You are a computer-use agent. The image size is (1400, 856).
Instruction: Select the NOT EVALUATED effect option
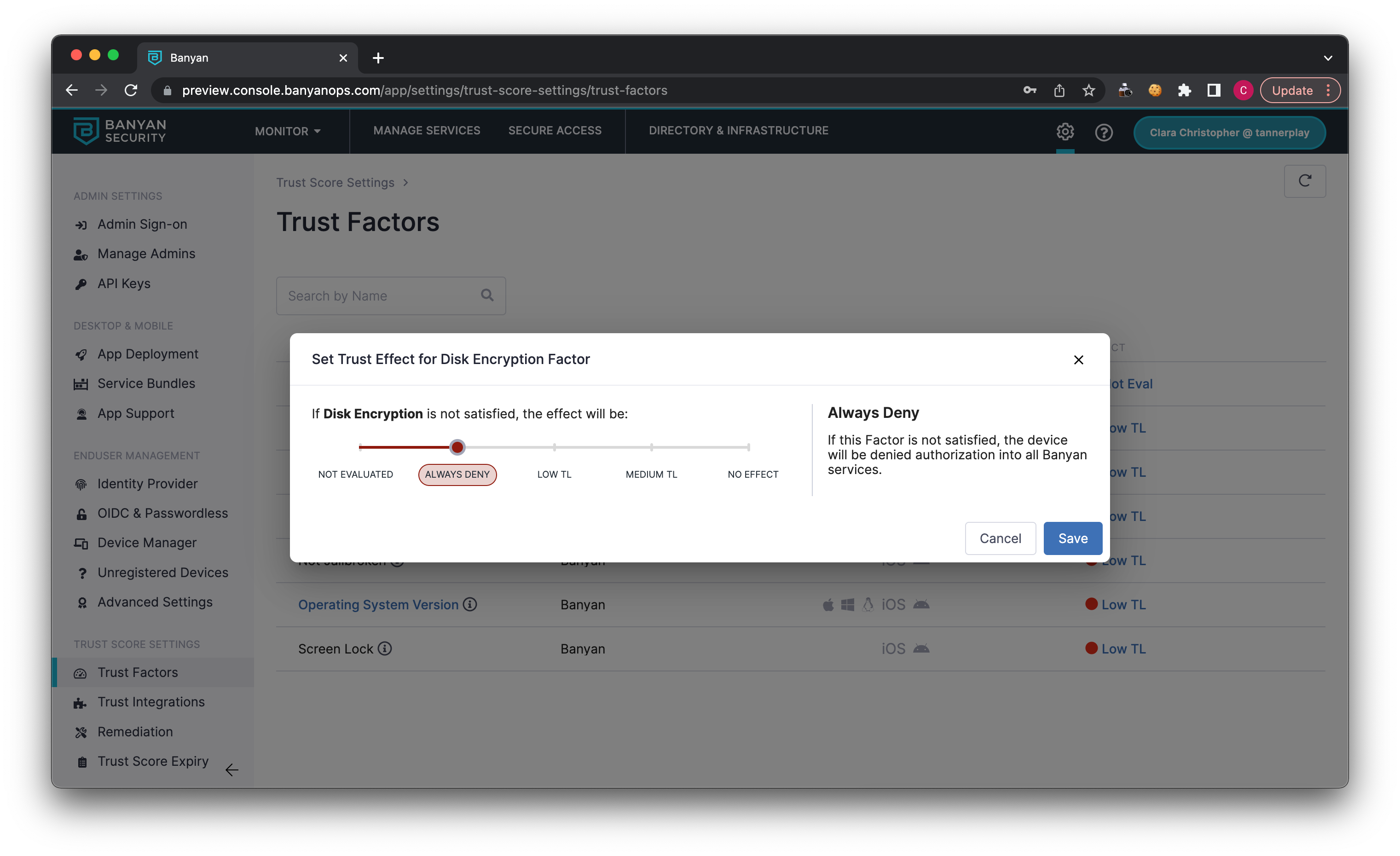(x=355, y=474)
